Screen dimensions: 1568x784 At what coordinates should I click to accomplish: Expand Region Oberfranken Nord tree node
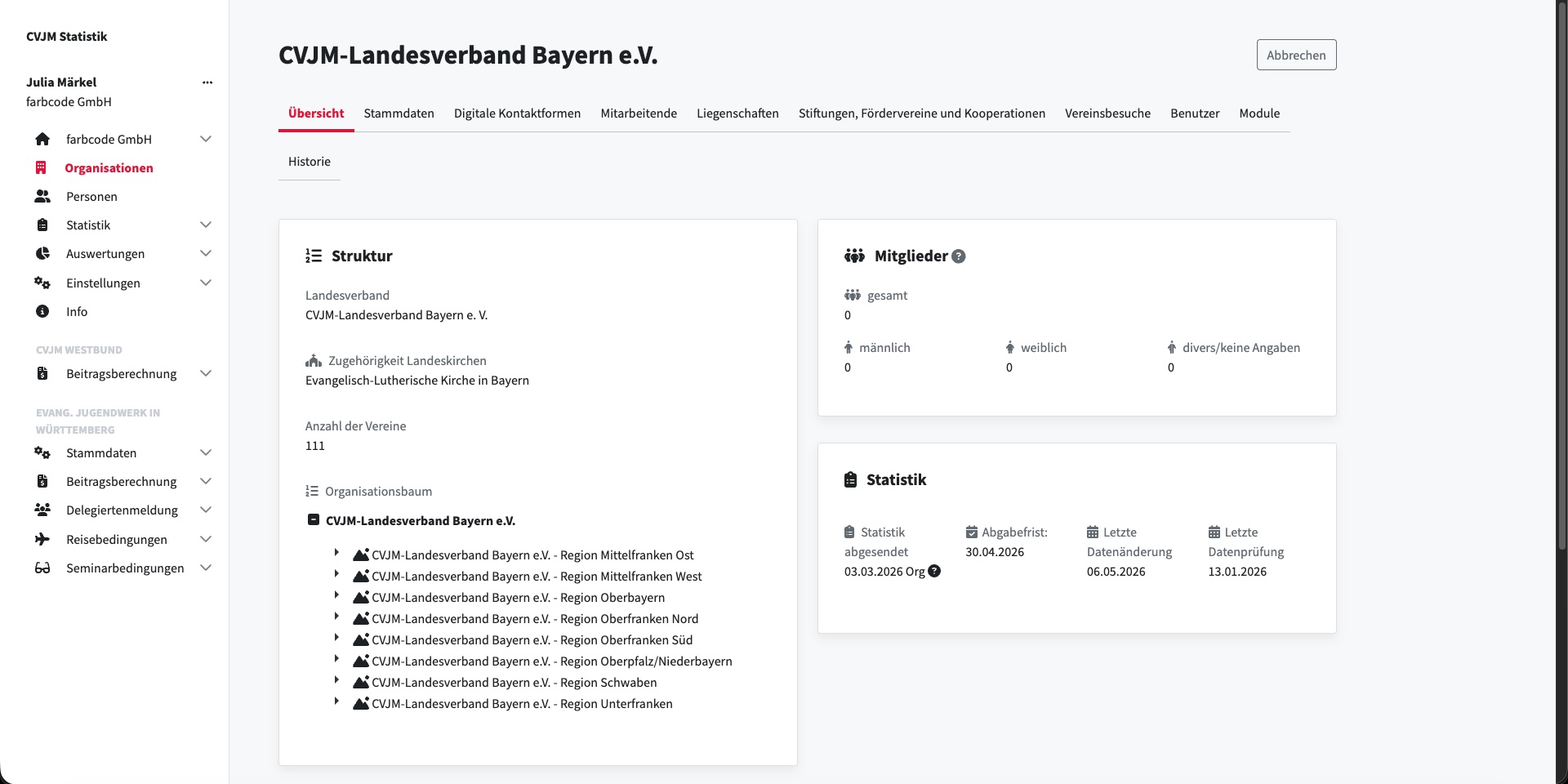click(x=336, y=617)
